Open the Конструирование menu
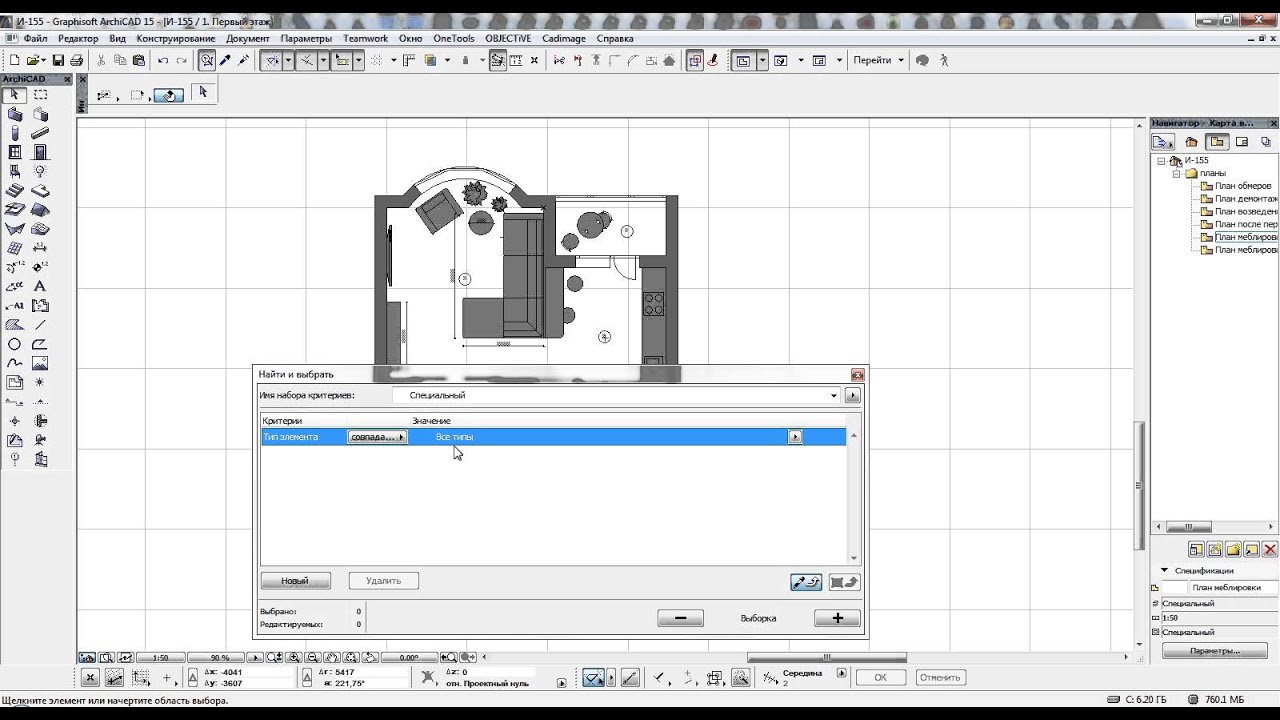The image size is (1280, 720). (x=176, y=39)
